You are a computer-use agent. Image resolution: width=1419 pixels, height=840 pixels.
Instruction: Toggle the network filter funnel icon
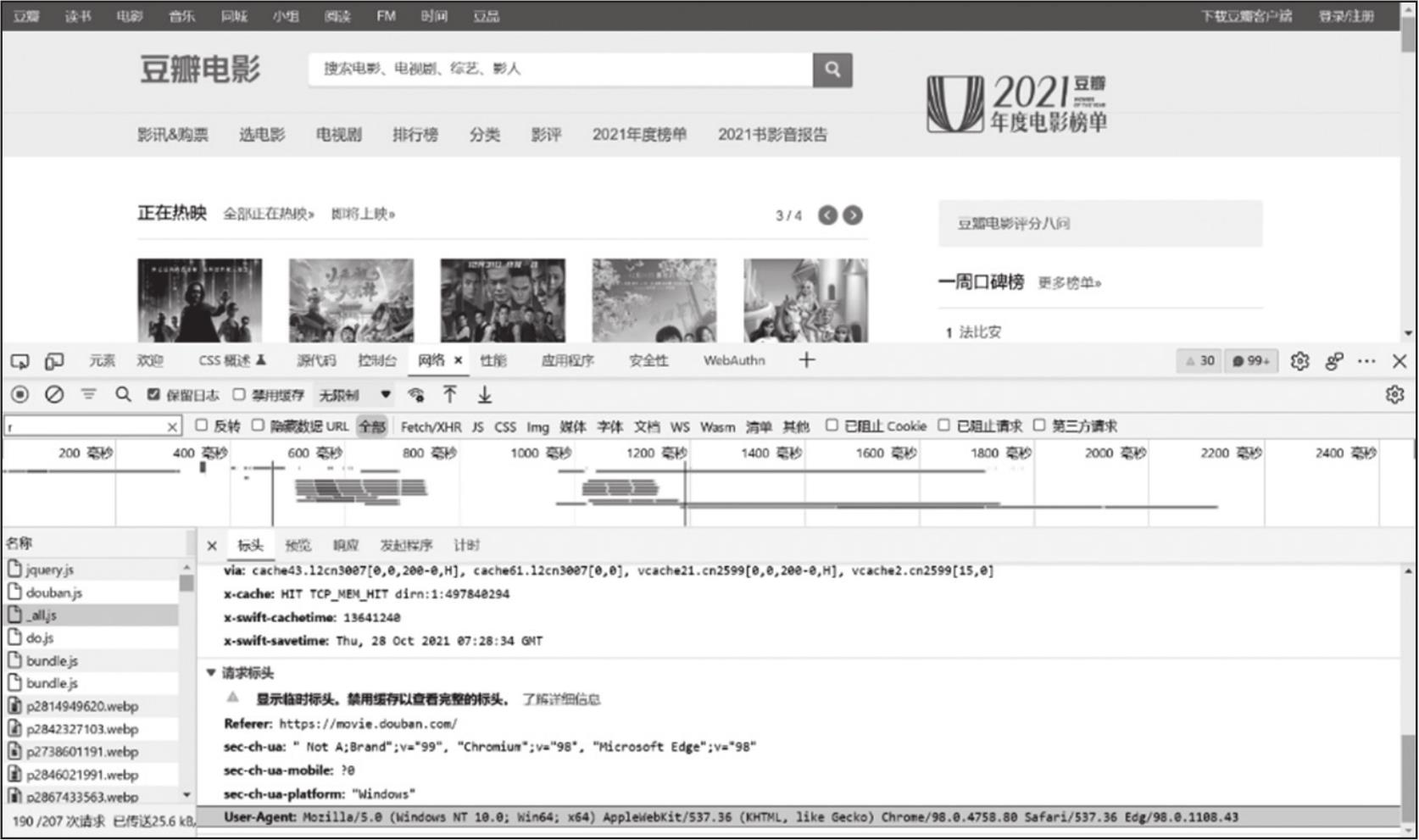[88, 394]
